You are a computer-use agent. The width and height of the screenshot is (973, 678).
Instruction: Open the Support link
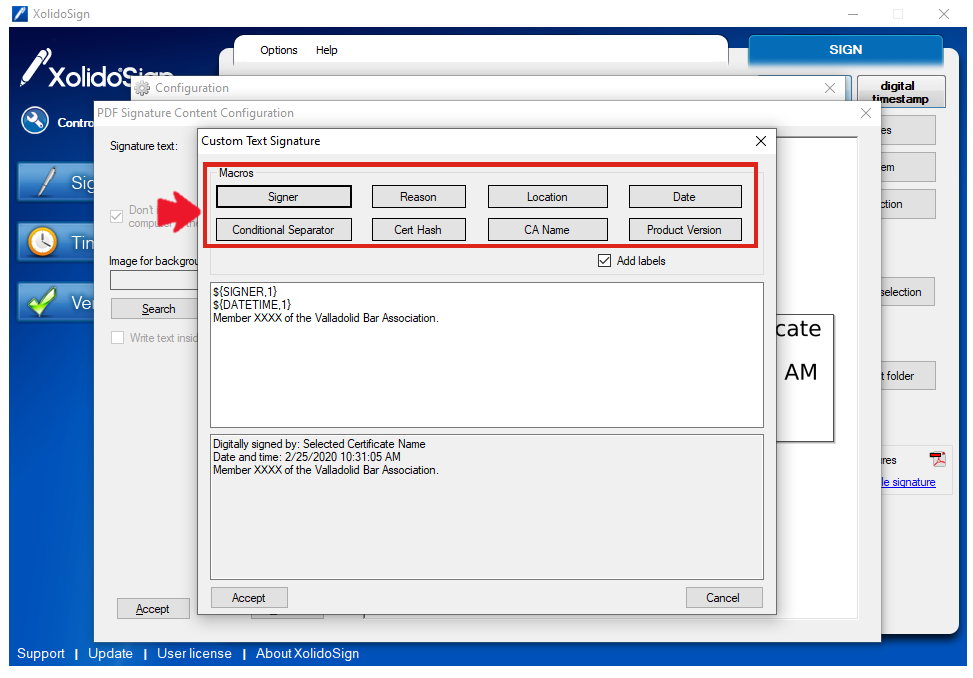41,653
